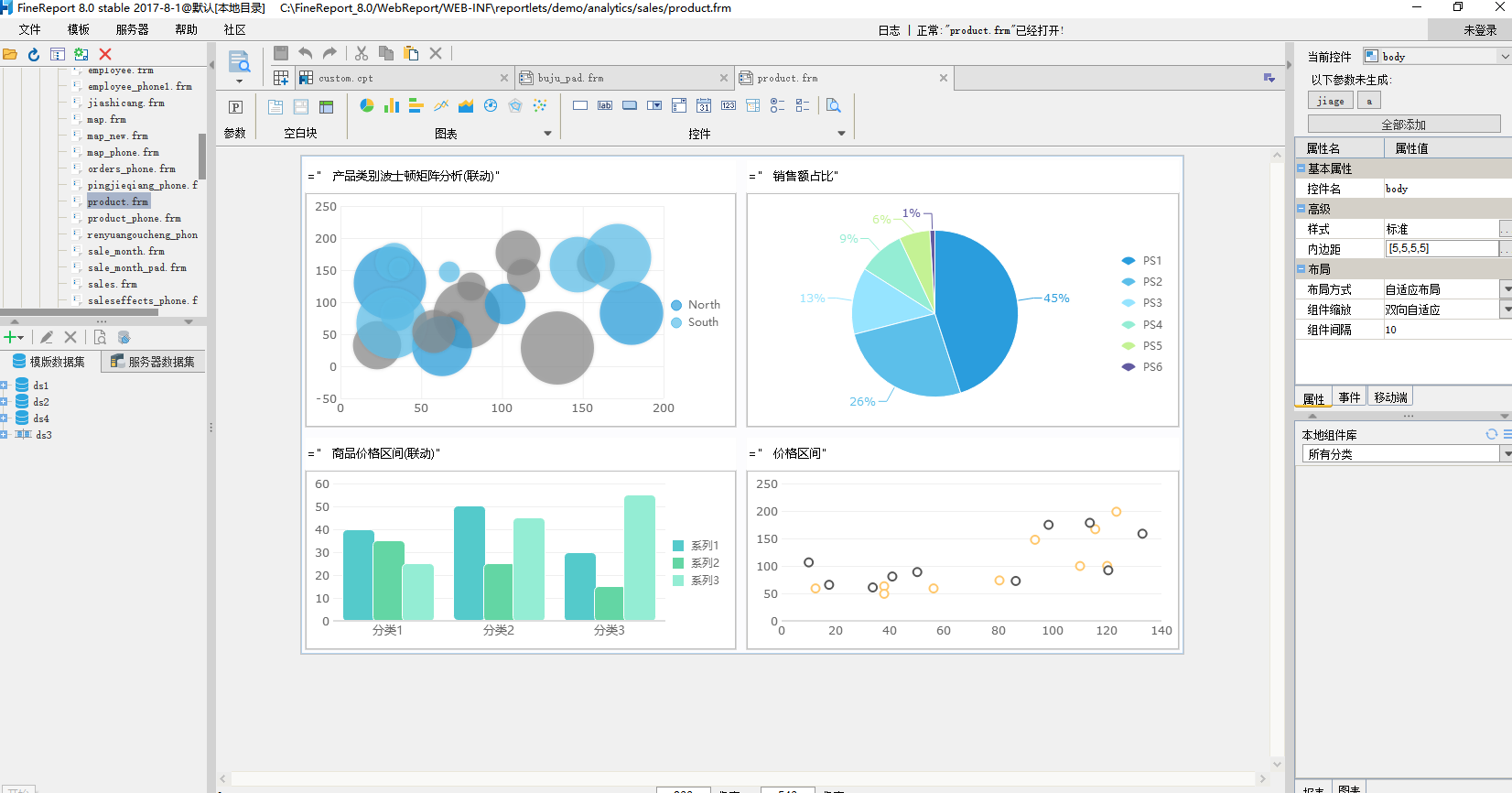
Task: Open the 文件 menu
Action: click(29, 29)
